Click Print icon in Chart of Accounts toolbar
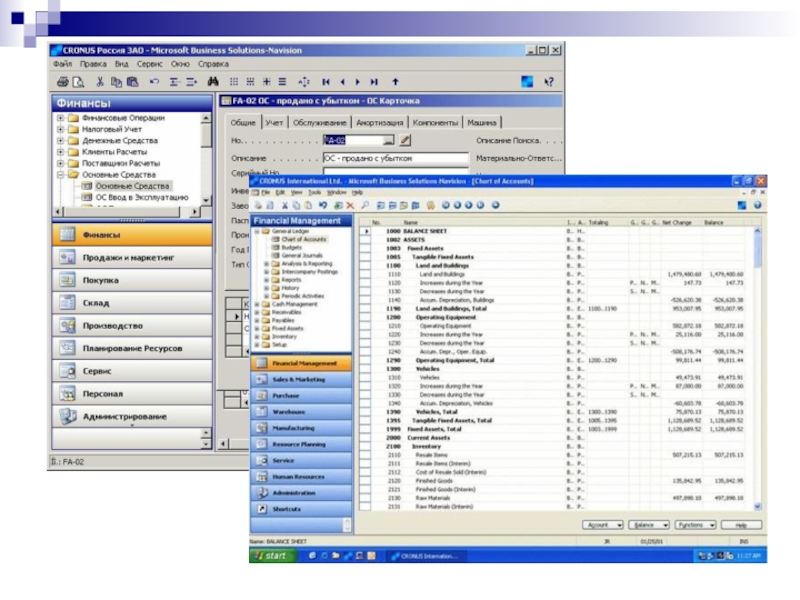 [x=258, y=206]
